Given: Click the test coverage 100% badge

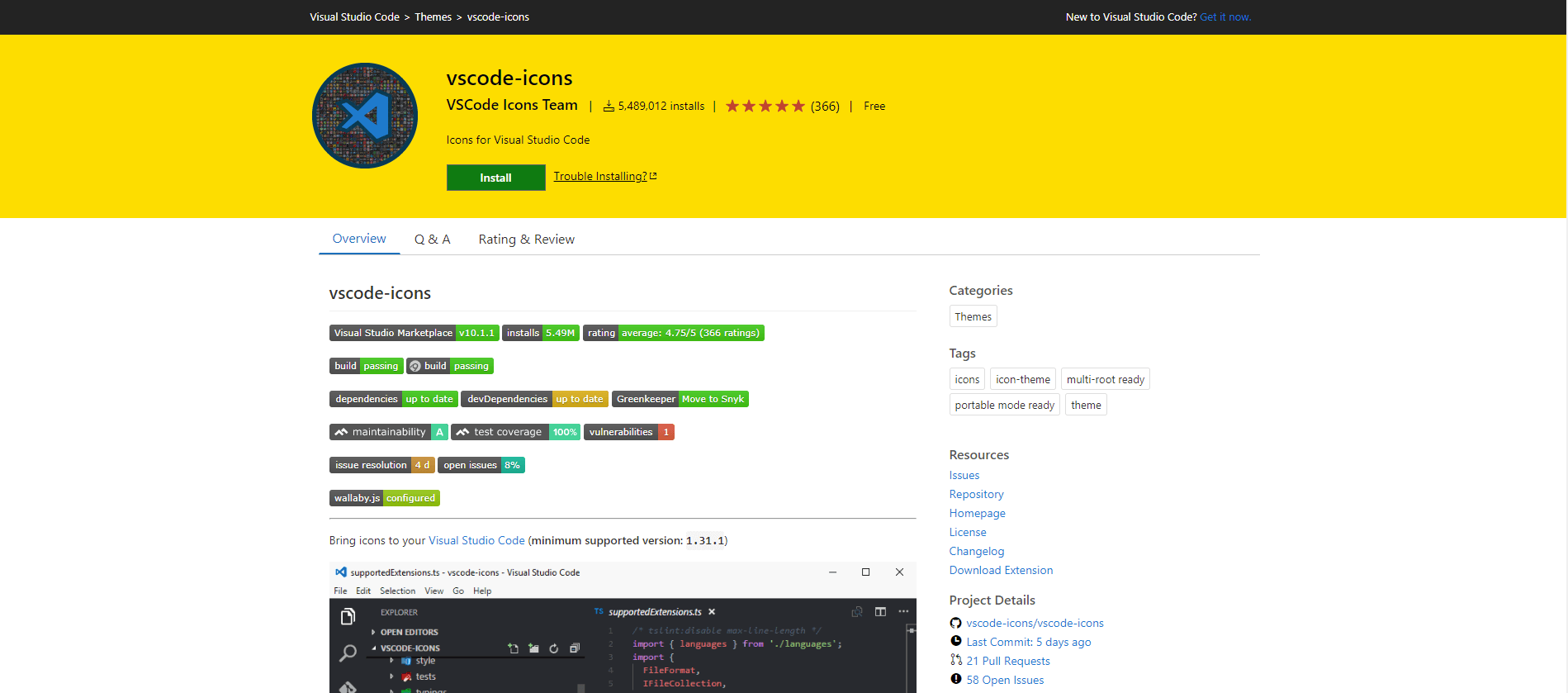Looking at the screenshot, I should [x=516, y=432].
